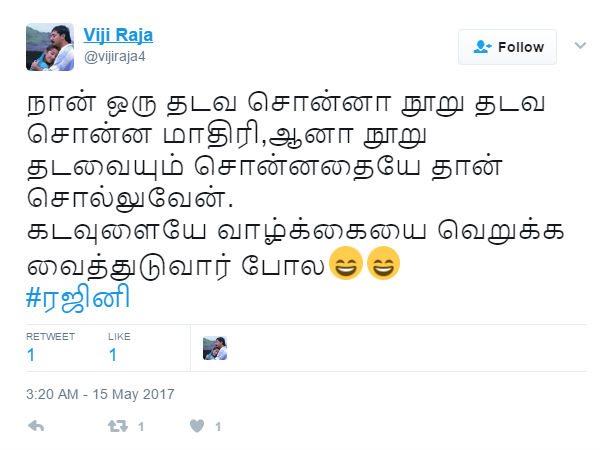The width and height of the screenshot is (600, 450).
Task: Click the count beside the retweet icon
Action: coord(141,427)
